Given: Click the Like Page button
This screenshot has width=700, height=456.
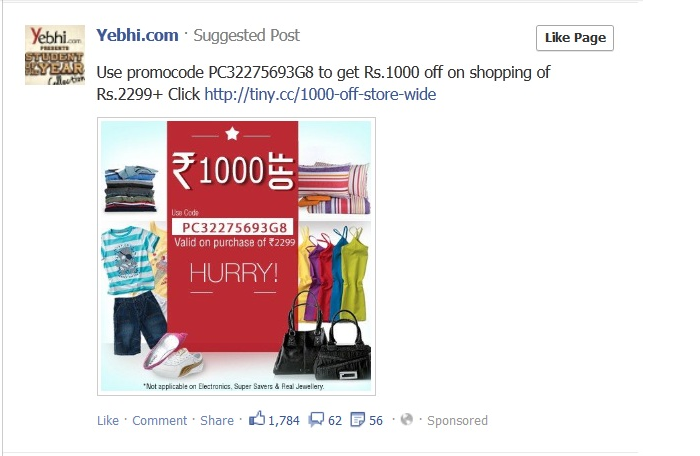Looking at the screenshot, I should pyautogui.click(x=575, y=38).
